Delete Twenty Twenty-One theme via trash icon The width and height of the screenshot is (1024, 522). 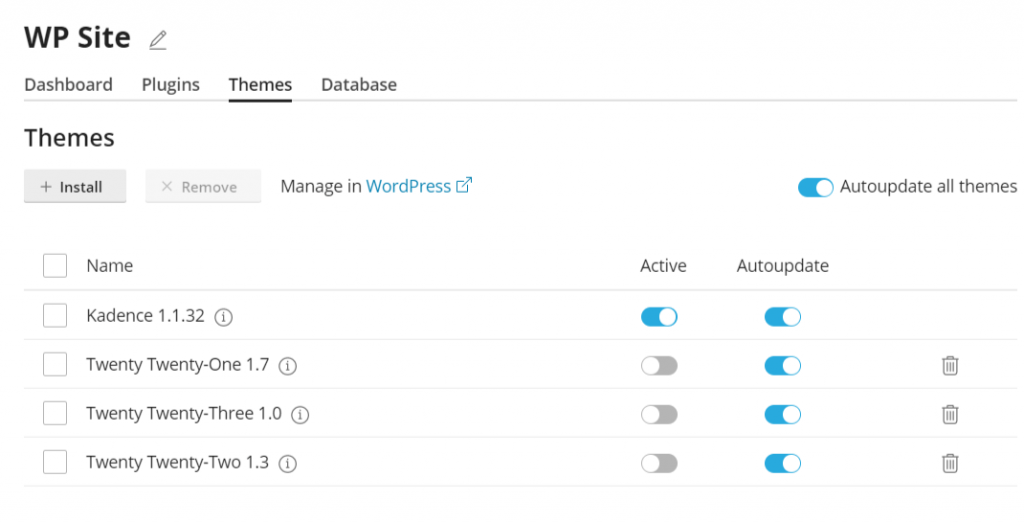[x=950, y=366]
